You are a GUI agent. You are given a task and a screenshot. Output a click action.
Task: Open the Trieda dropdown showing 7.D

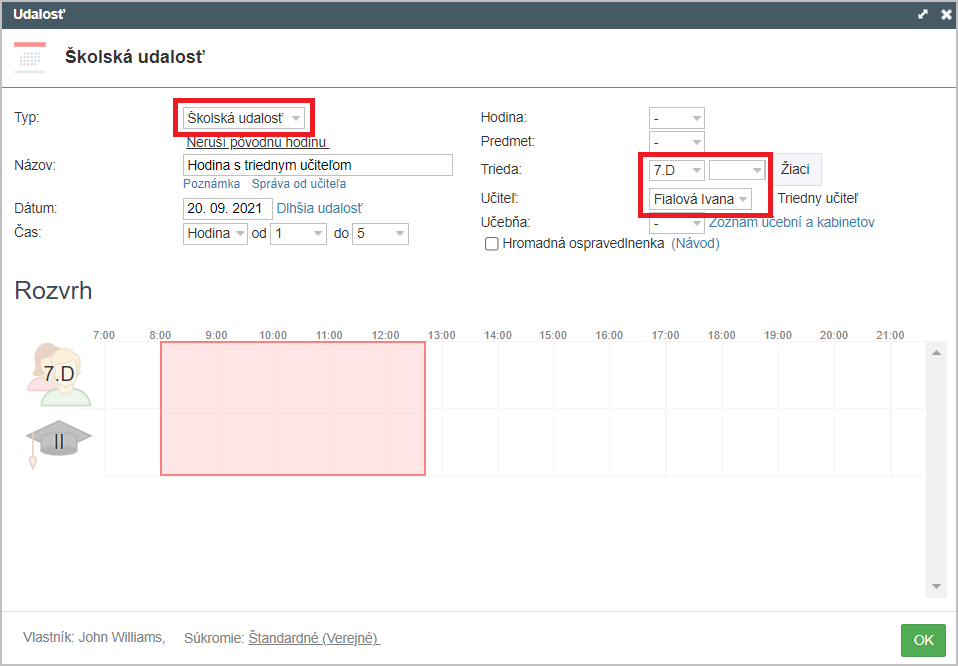pos(676,170)
